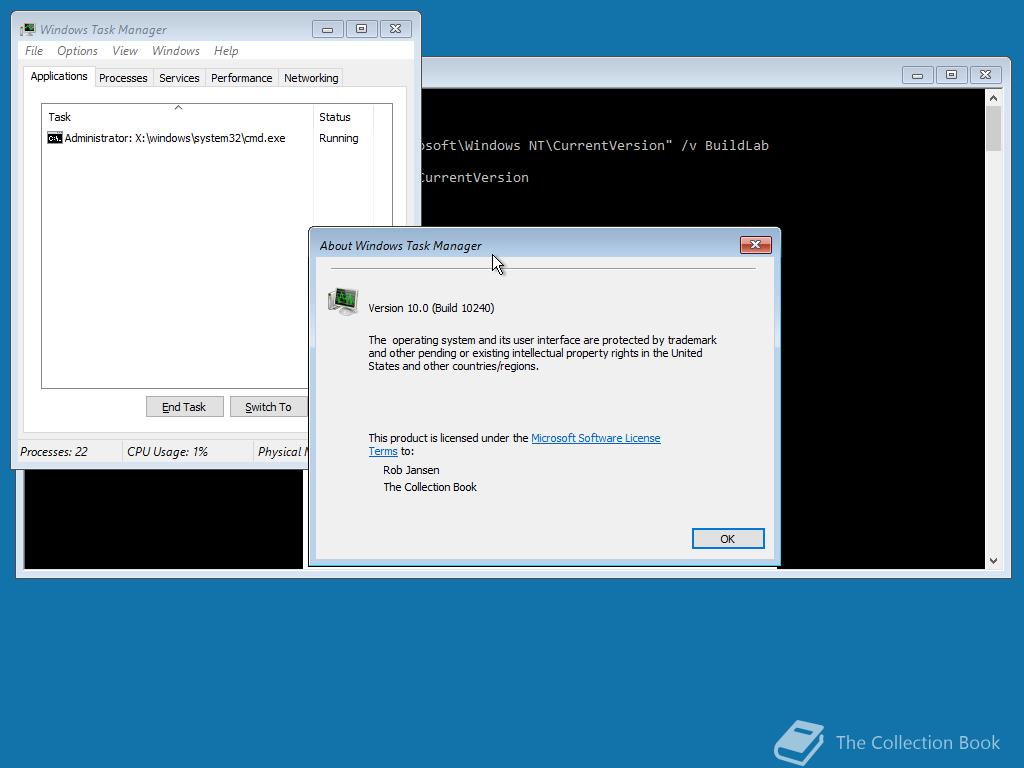Click the BuildLab command text in console
This screenshot has width=1024, height=768.
pos(736,146)
